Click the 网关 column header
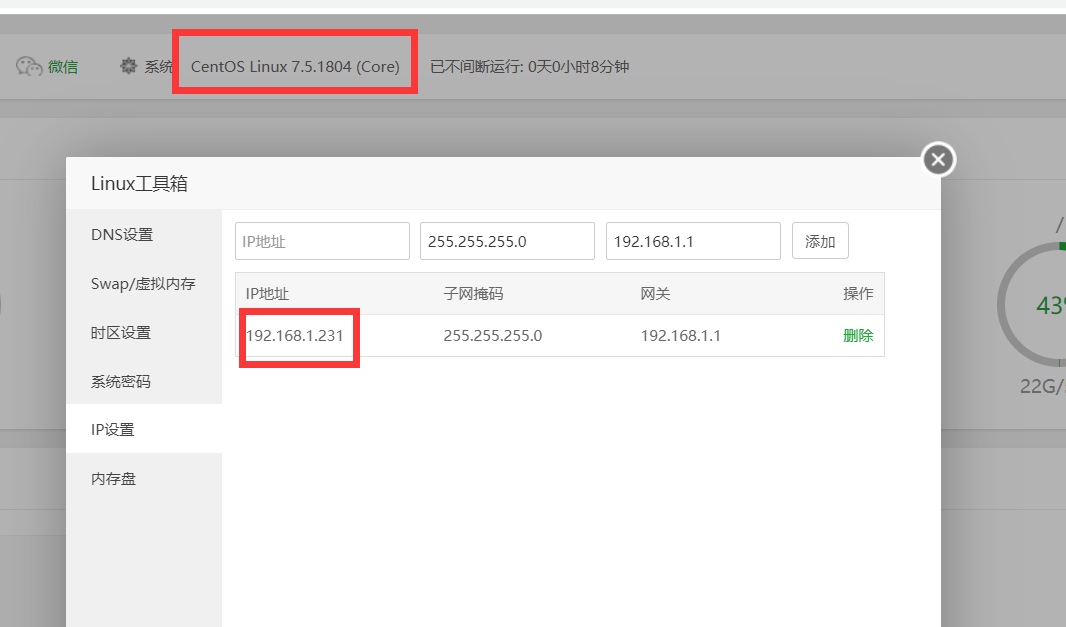Screen dimensions: 1066x627 coord(655,294)
